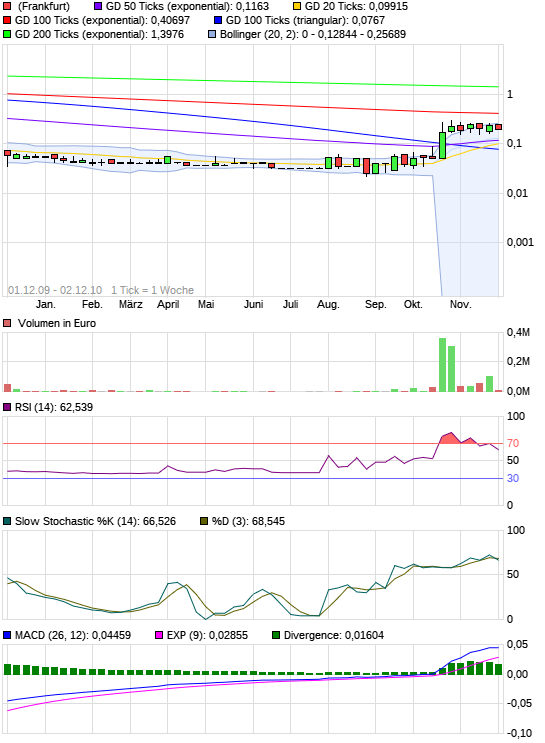The image size is (545, 743).
Task: Click the teal Slow Stochastic %K swatch
Action: pos(7,521)
